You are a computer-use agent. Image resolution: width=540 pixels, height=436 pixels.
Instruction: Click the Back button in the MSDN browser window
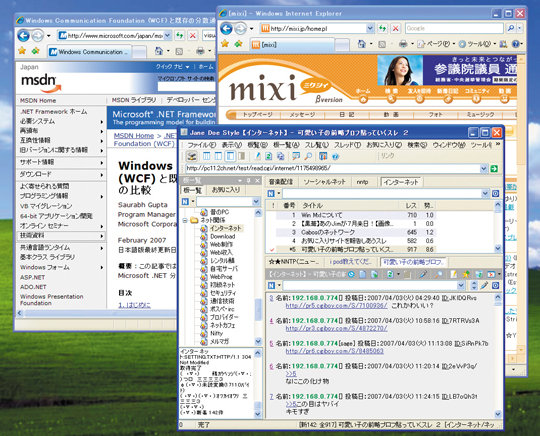click(x=23, y=35)
